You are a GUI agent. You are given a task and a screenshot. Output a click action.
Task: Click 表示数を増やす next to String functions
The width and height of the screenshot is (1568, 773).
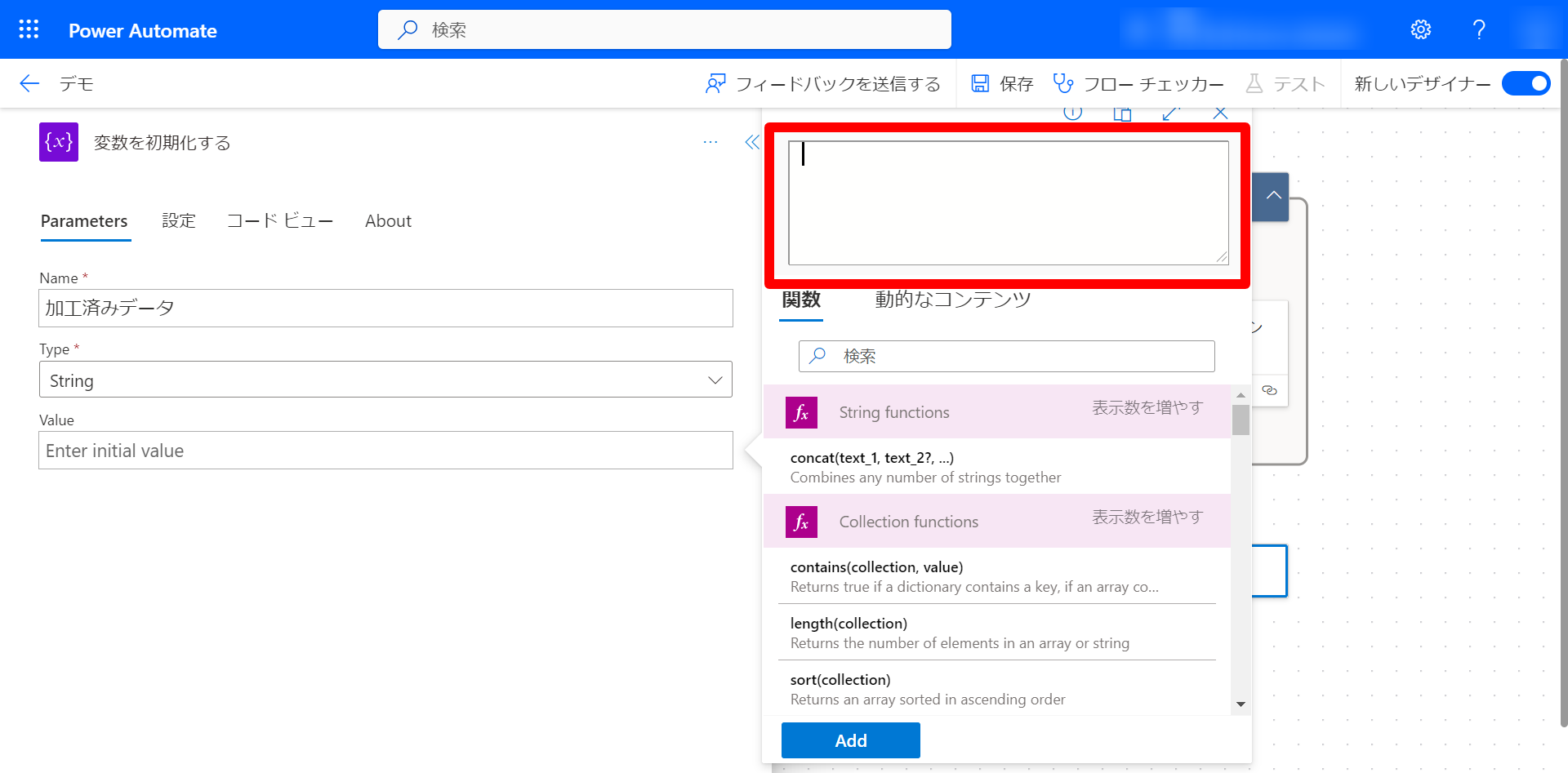coord(1146,407)
